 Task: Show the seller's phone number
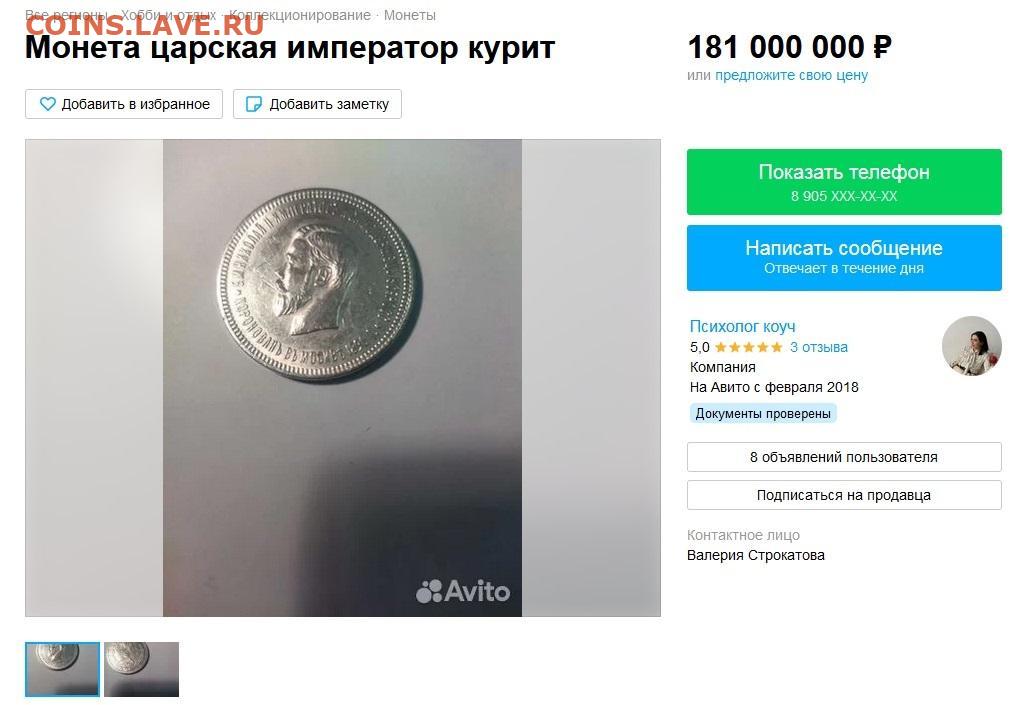coord(844,182)
